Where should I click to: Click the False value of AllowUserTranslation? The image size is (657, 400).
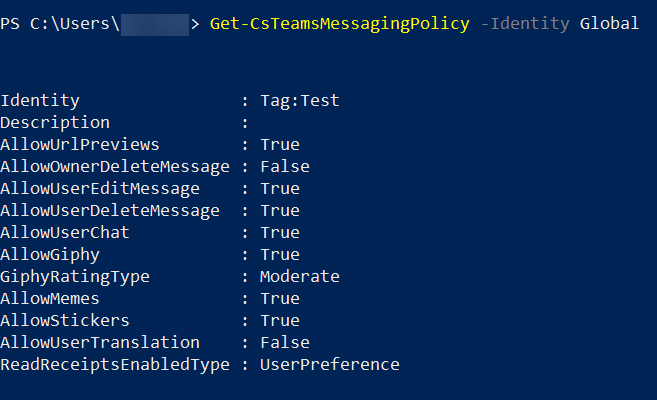pyautogui.click(x=285, y=343)
